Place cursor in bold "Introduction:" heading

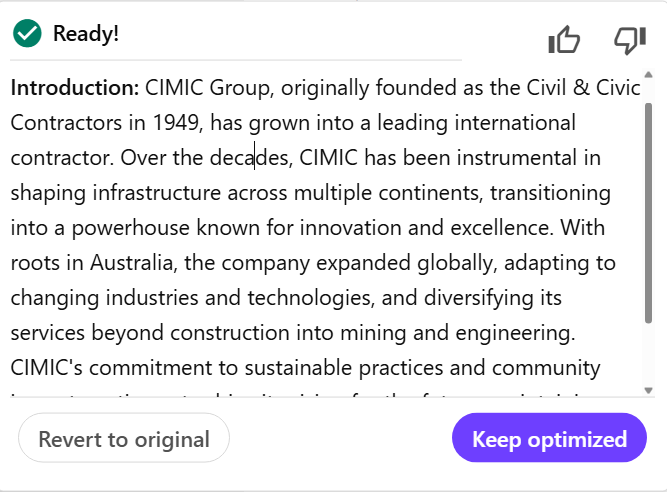point(75,88)
